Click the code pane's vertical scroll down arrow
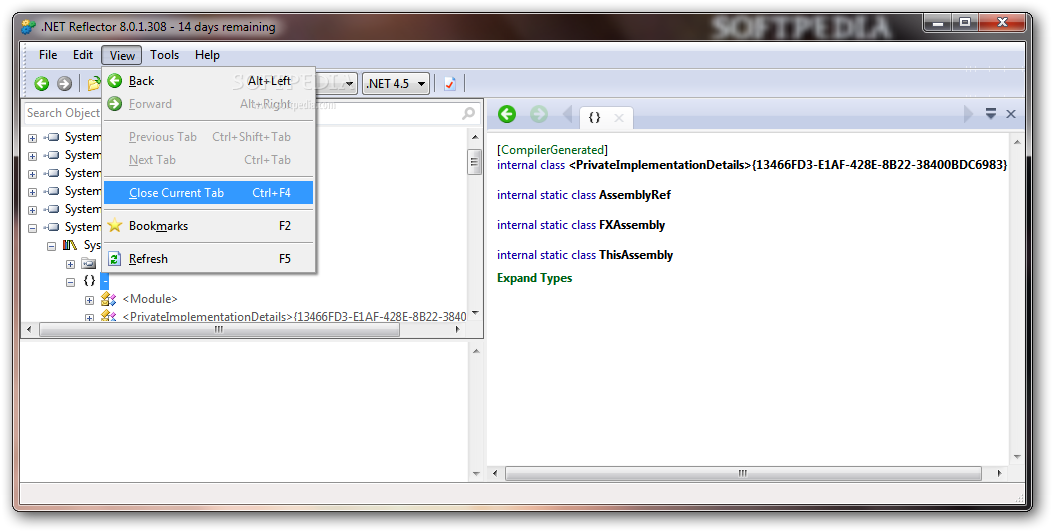Image resolution: width=1053 pixels, height=532 pixels. click(1017, 457)
